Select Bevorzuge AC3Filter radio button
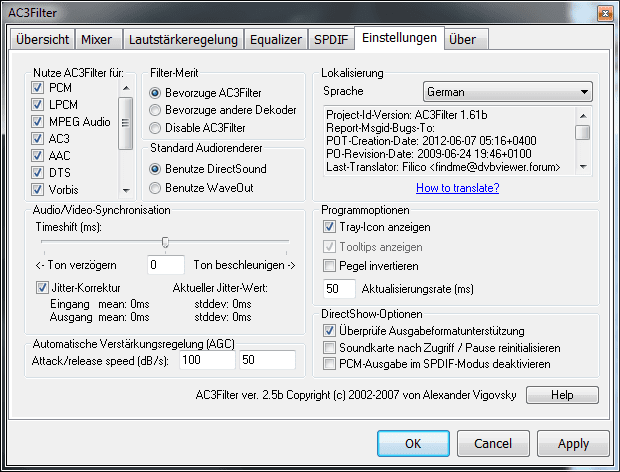This screenshot has height=472, width=620. tap(155, 93)
